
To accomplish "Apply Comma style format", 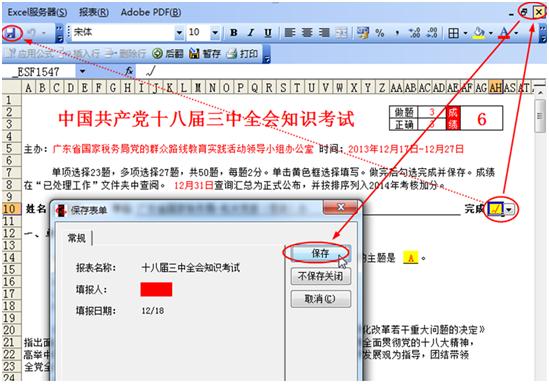I will coord(397,33).
